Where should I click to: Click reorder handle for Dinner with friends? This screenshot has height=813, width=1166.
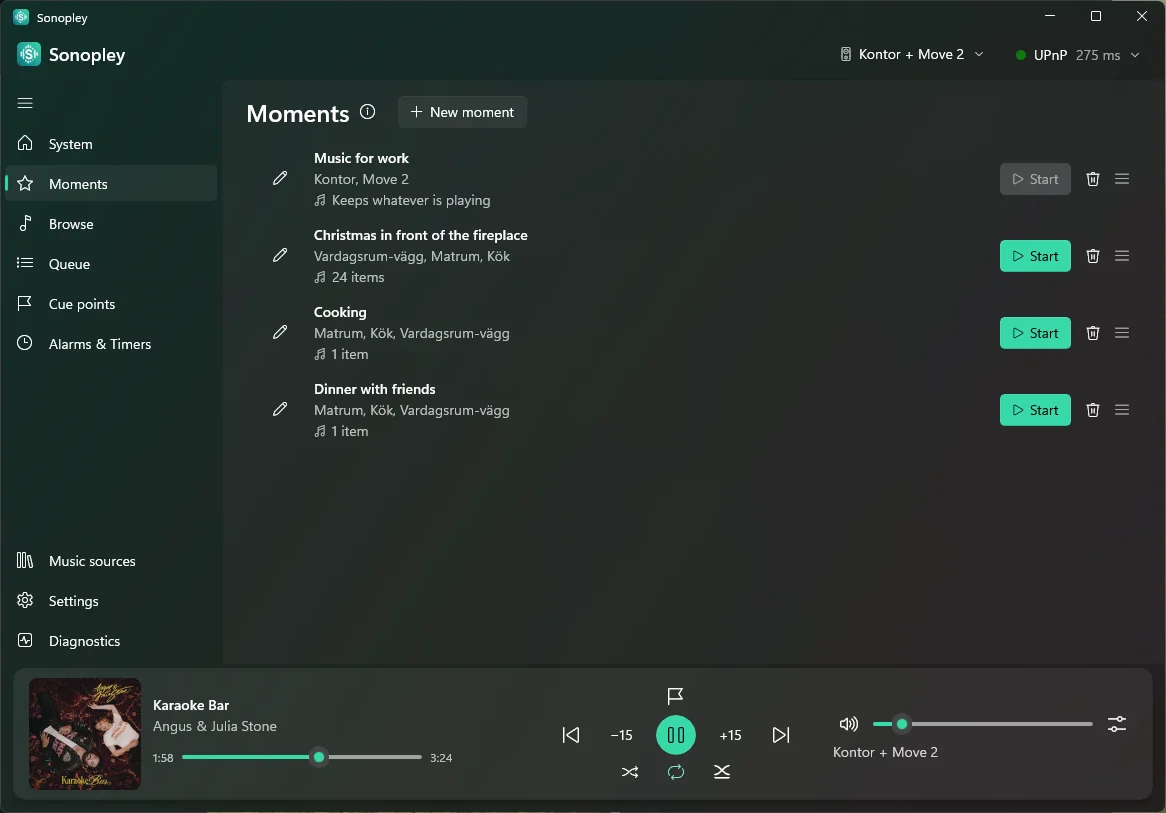[x=1121, y=410]
